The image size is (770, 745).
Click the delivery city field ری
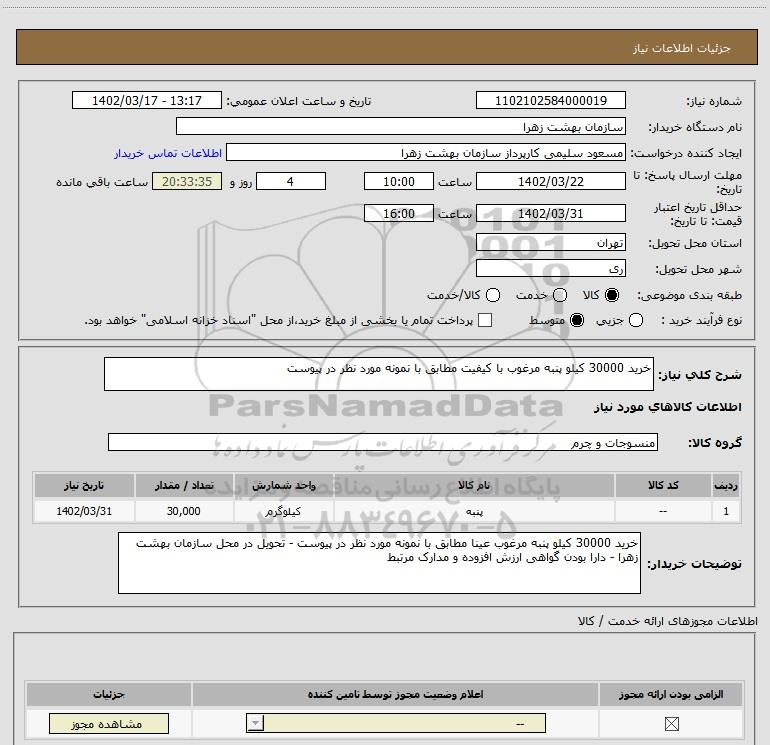(x=550, y=268)
